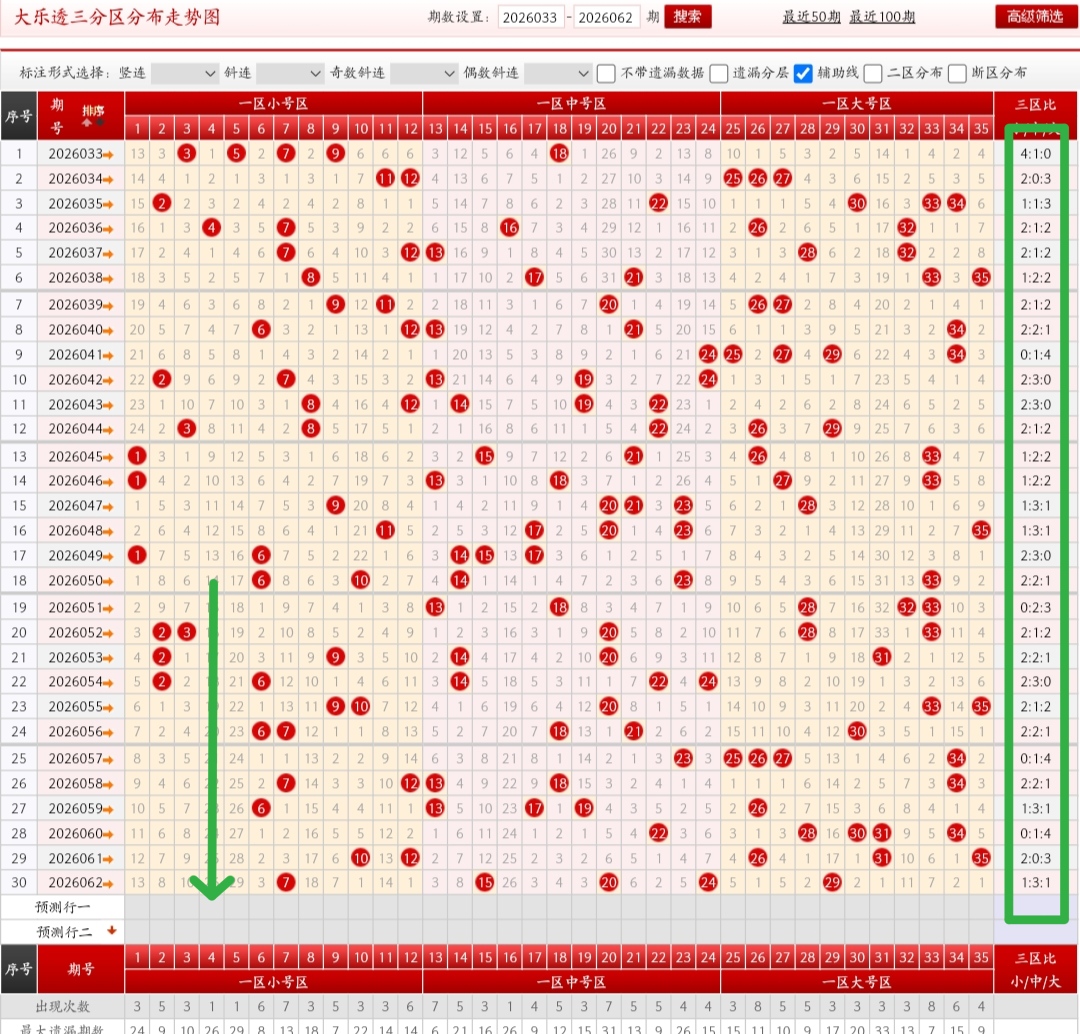The height and width of the screenshot is (1034, 1080).
Task: Click top header column number 12
Action: [411, 129]
